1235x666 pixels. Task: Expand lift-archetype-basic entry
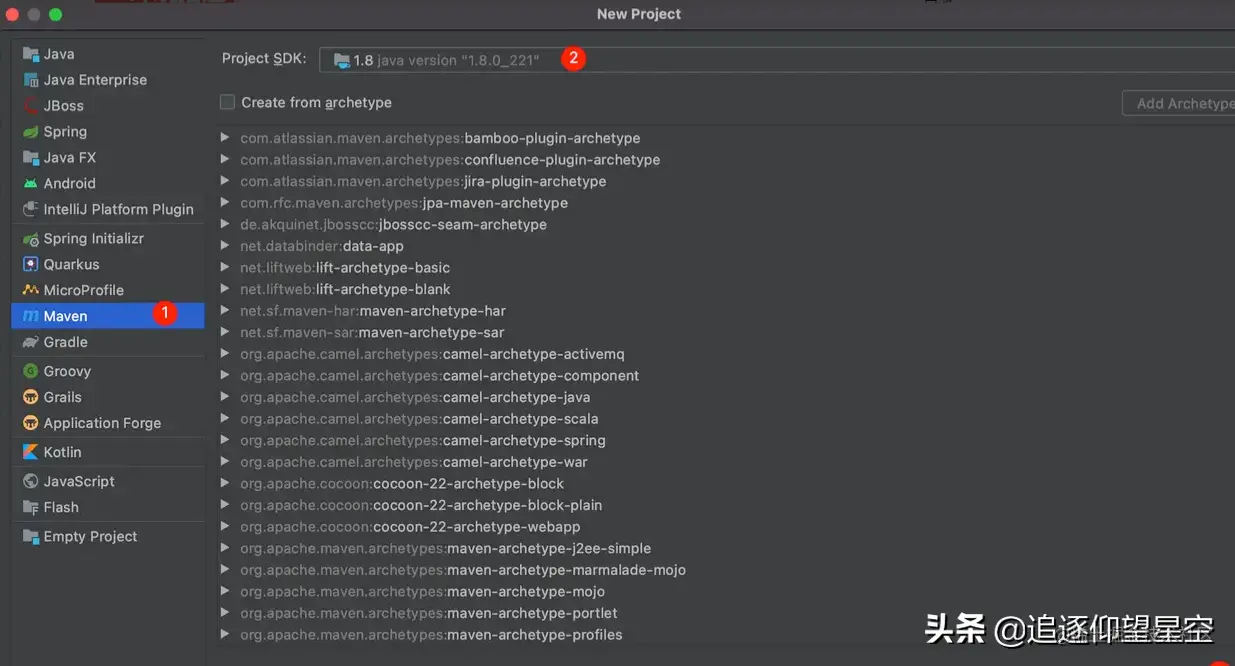click(225, 268)
